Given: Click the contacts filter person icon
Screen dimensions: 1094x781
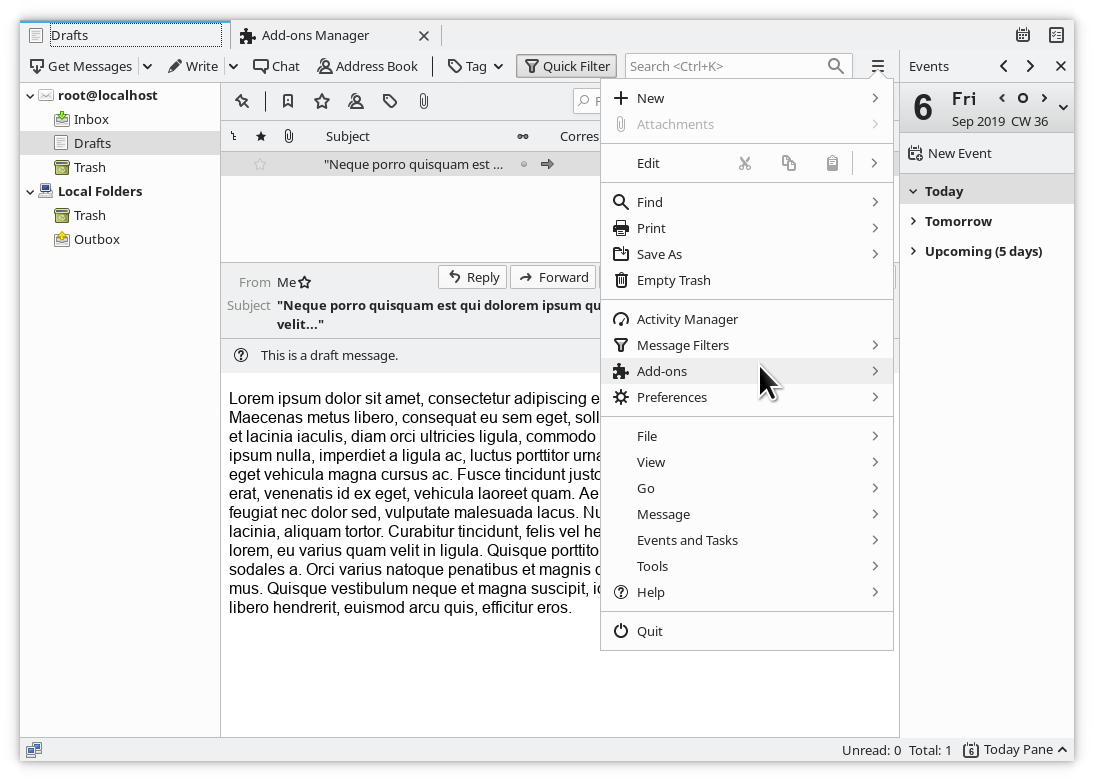Looking at the screenshot, I should (x=356, y=101).
